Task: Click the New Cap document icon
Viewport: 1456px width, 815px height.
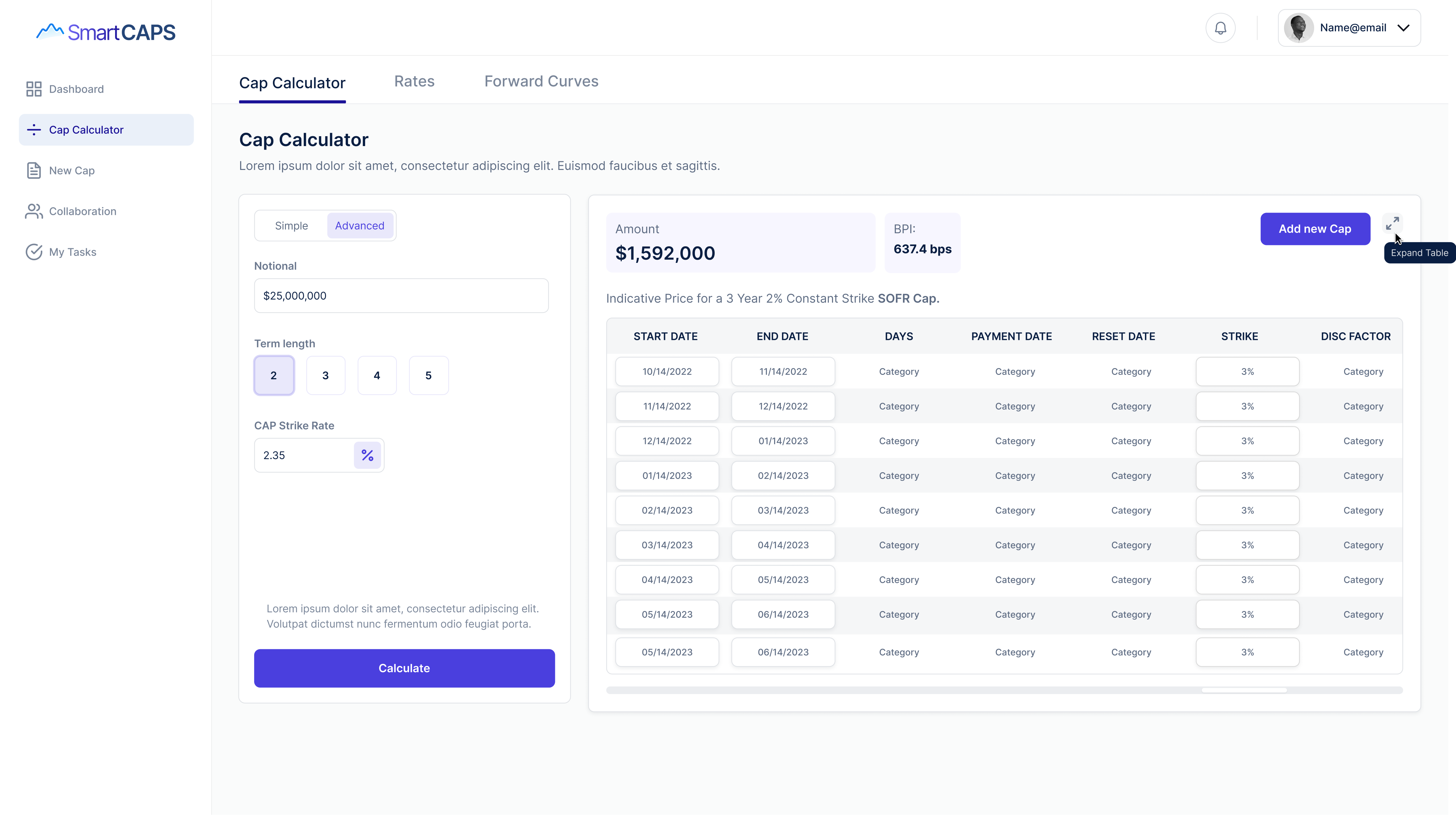Action: [x=34, y=170]
